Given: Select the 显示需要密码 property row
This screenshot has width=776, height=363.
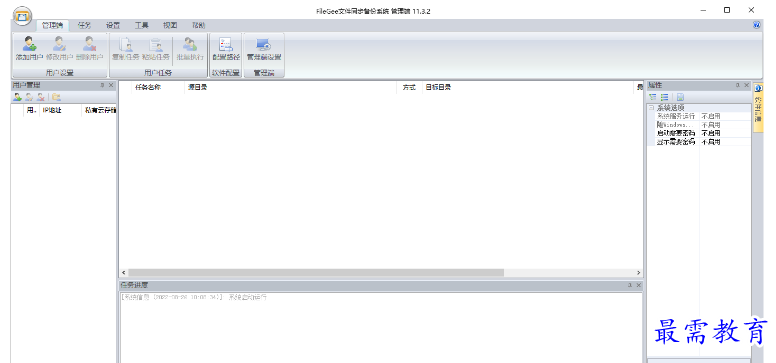Looking at the screenshot, I should click(x=698, y=142).
